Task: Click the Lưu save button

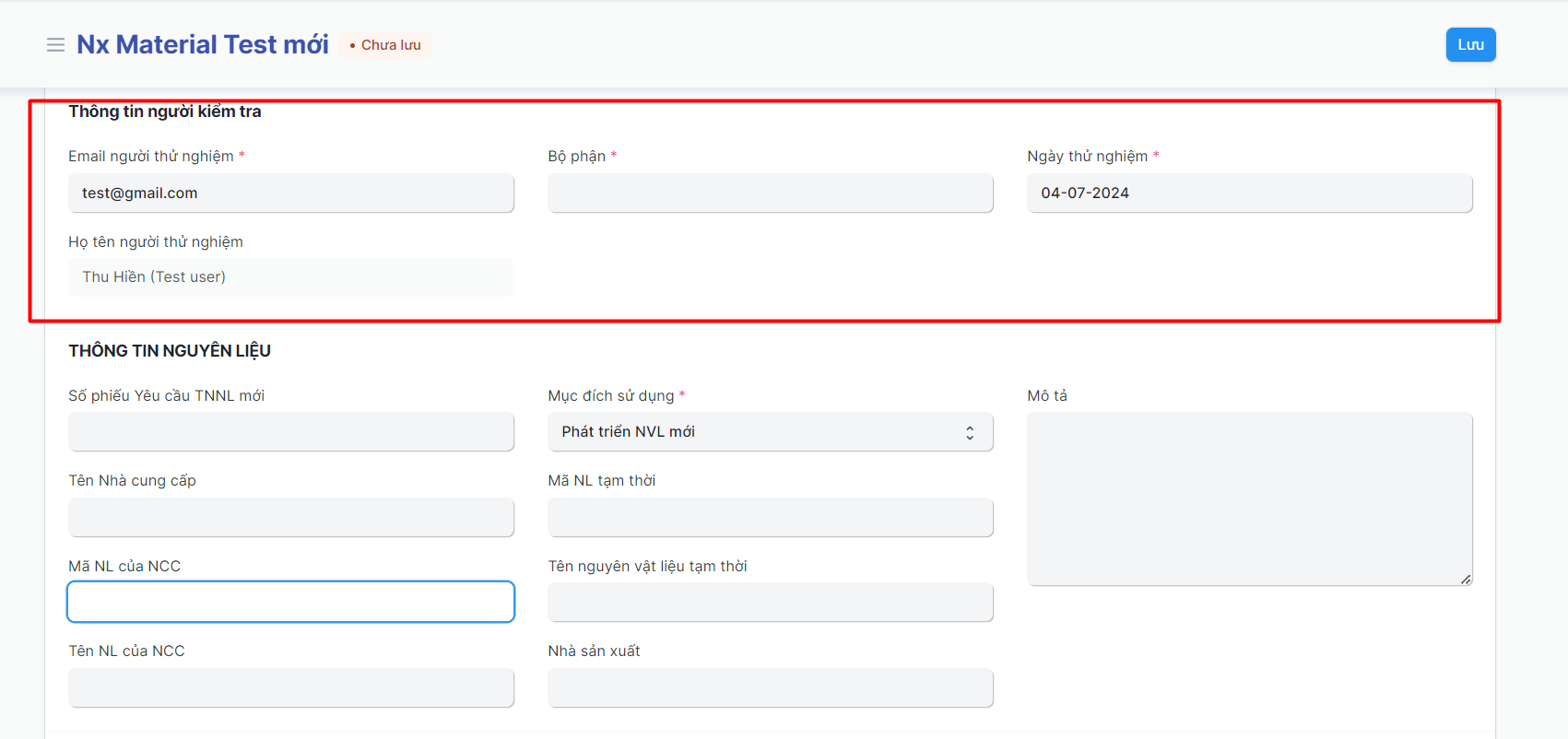Action: pyautogui.click(x=1469, y=45)
